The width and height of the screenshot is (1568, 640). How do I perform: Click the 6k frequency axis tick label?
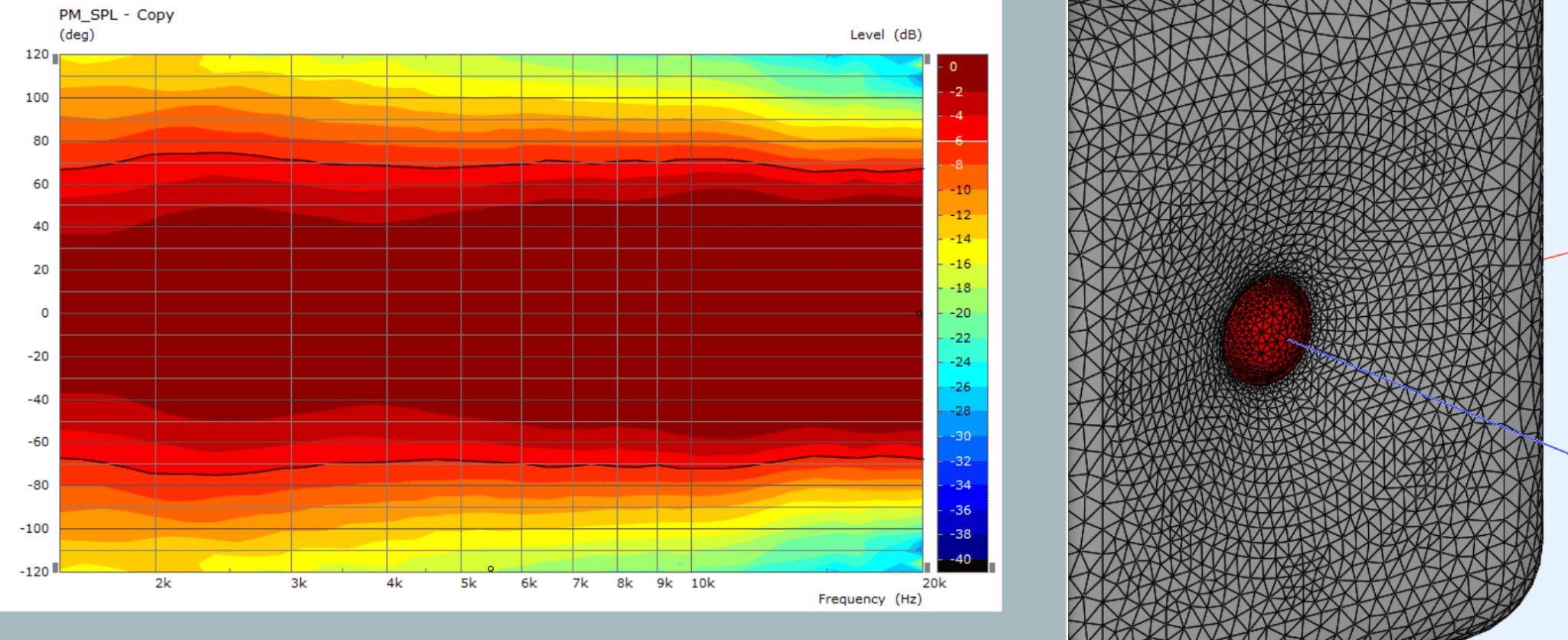pos(529,583)
